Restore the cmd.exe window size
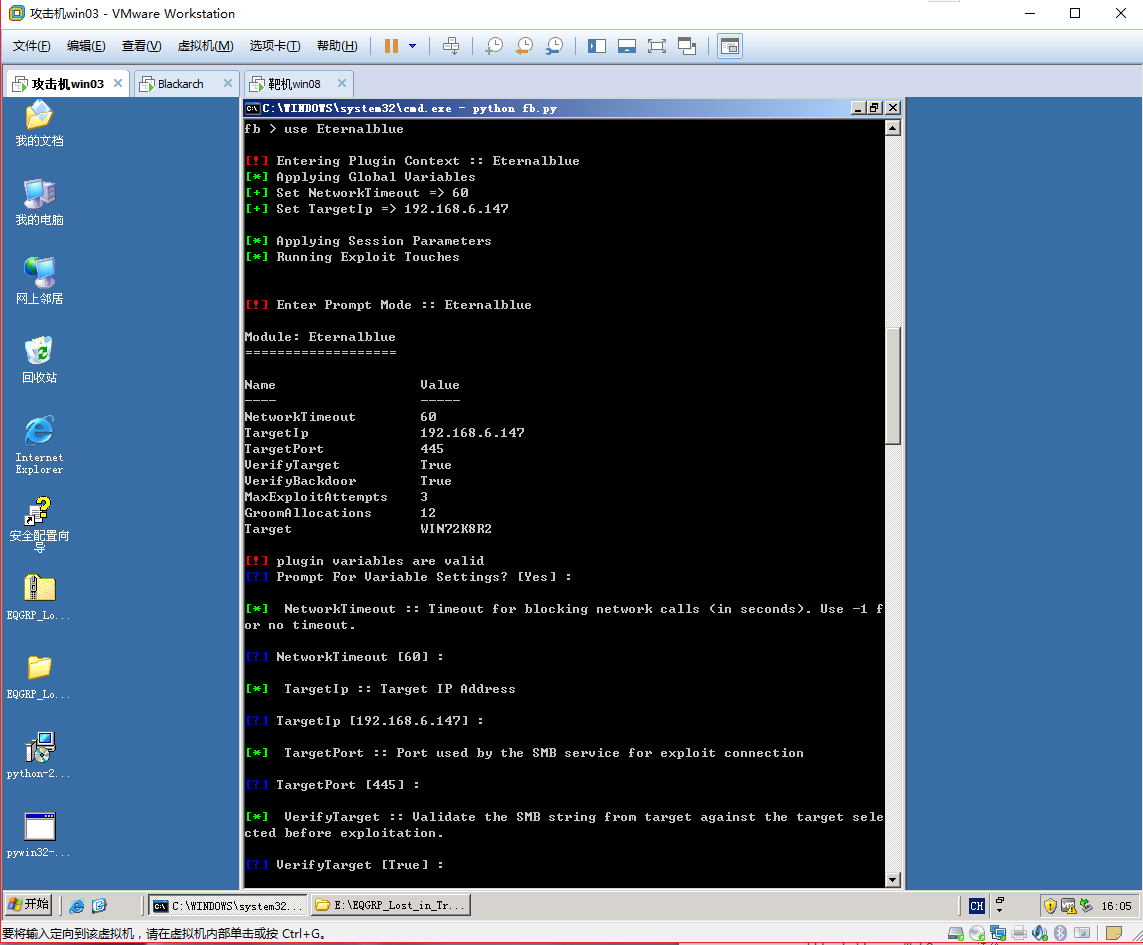 point(875,108)
